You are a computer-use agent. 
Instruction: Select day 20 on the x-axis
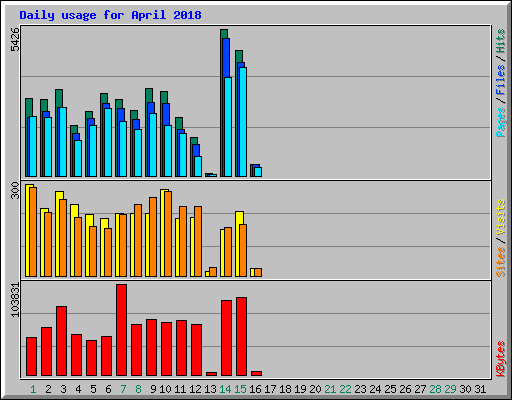[315, 389]
